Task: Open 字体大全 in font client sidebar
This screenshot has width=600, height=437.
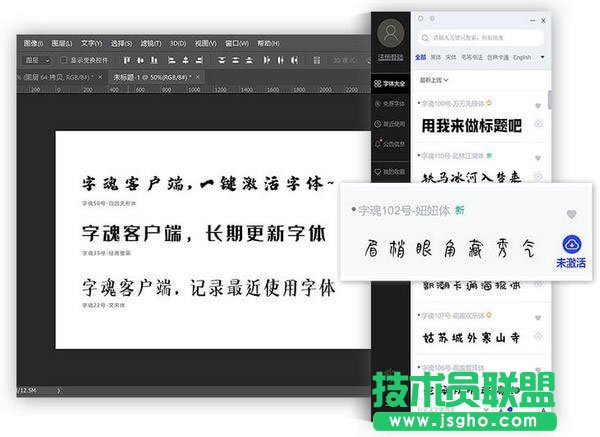Action: (390, 83)
